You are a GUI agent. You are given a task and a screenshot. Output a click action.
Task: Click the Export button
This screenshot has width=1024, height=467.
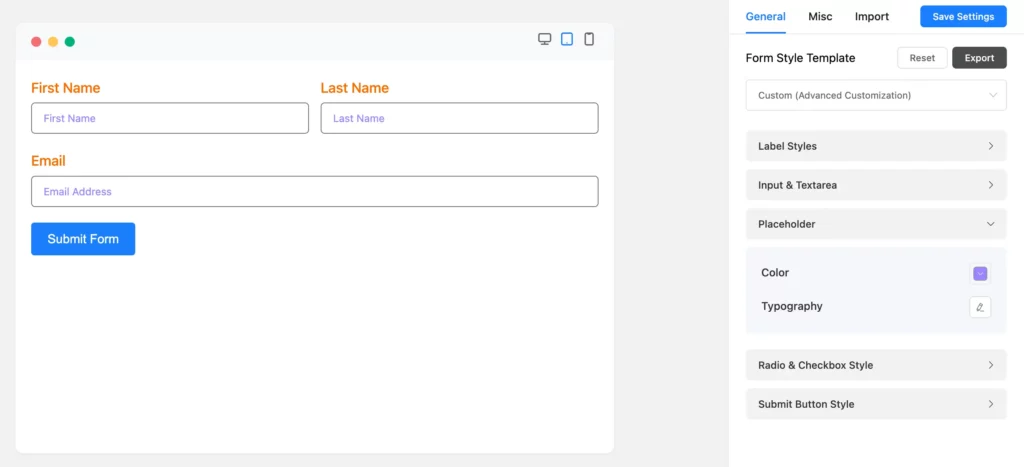point(979,58)
